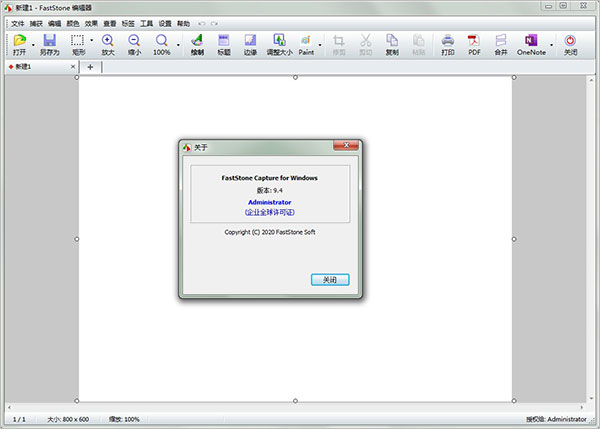The width and height of the screenshot is (600, 429).
Task: Open the 标签 (Tabs) menu
Action: point(128,24)
